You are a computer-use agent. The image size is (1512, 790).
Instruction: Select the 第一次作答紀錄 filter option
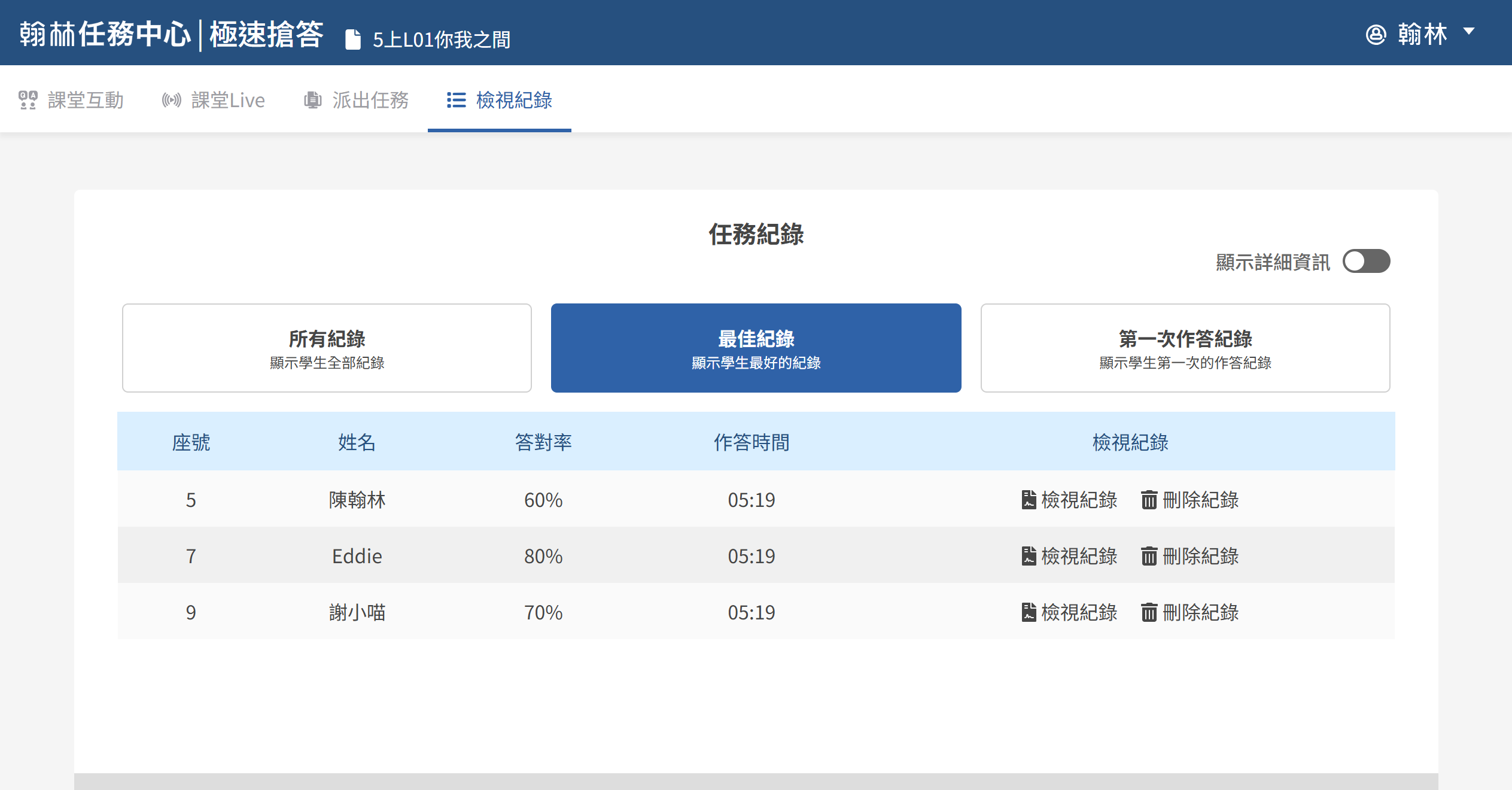pyautogui.click(x=1185, y=348)
